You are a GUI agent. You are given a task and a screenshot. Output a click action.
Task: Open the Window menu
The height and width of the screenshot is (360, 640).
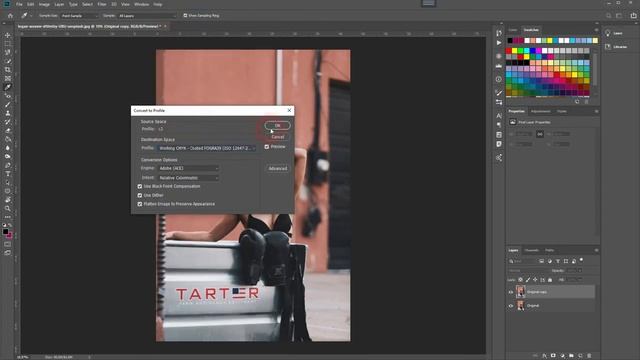pyautogui.click(x=142, y=4)
